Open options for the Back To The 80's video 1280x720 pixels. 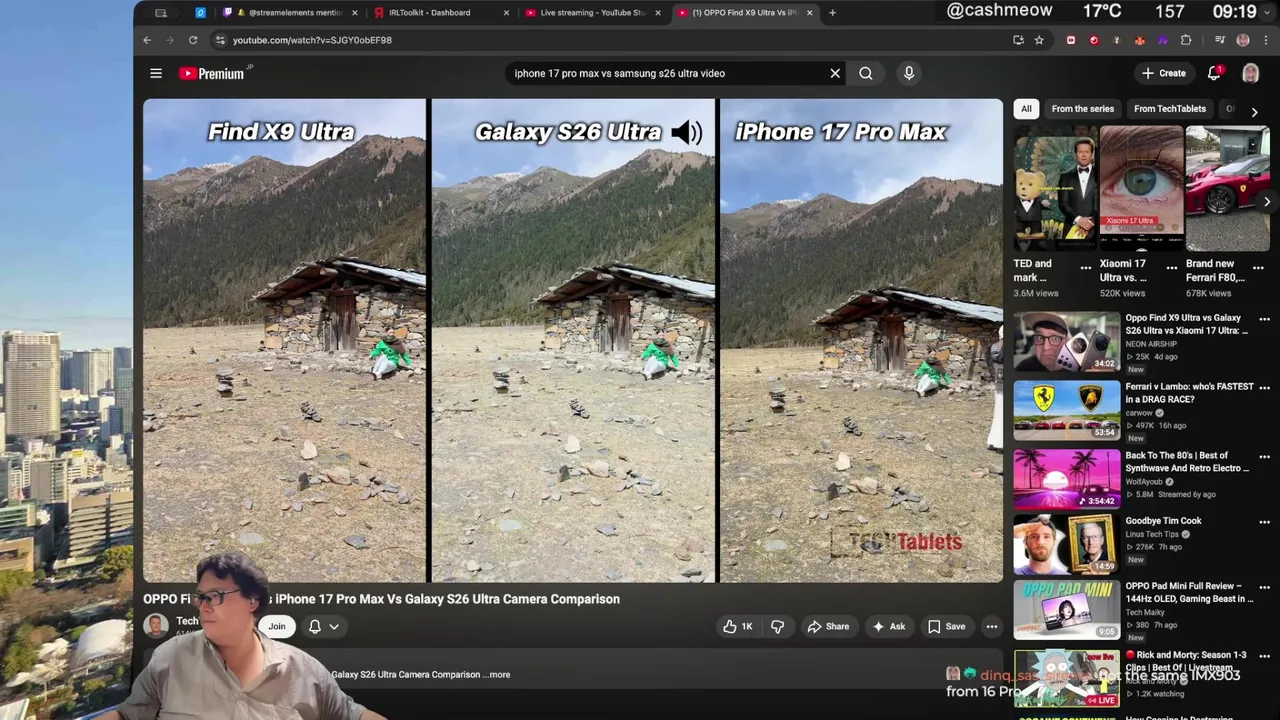click(x=1264, y=457)
